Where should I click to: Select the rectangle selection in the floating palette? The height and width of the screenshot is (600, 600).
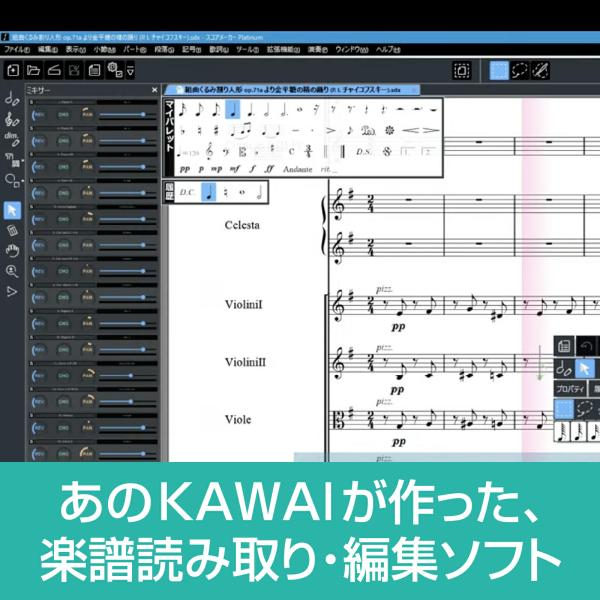click(564, 409)
